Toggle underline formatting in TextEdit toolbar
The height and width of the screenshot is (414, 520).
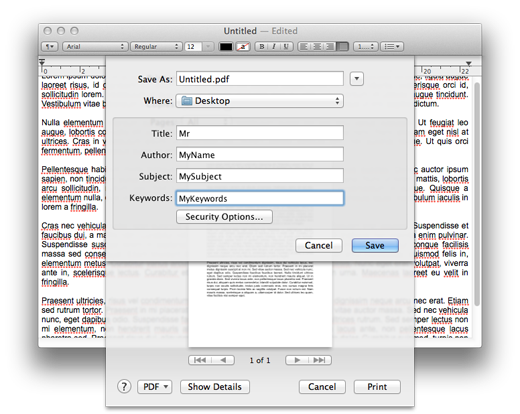(286, 46)
